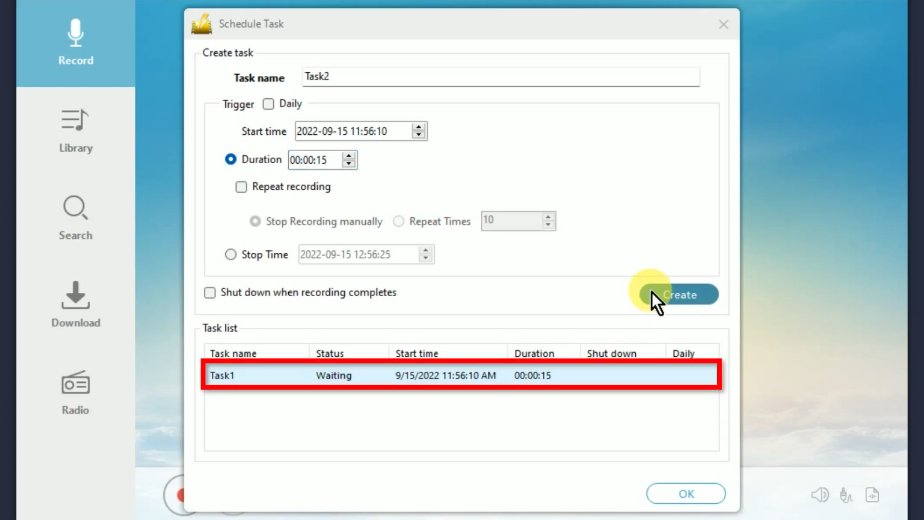Viewport: 924px width, 520px height.
Task: Click the Shut down column header
Action: [x=623, y=353]
